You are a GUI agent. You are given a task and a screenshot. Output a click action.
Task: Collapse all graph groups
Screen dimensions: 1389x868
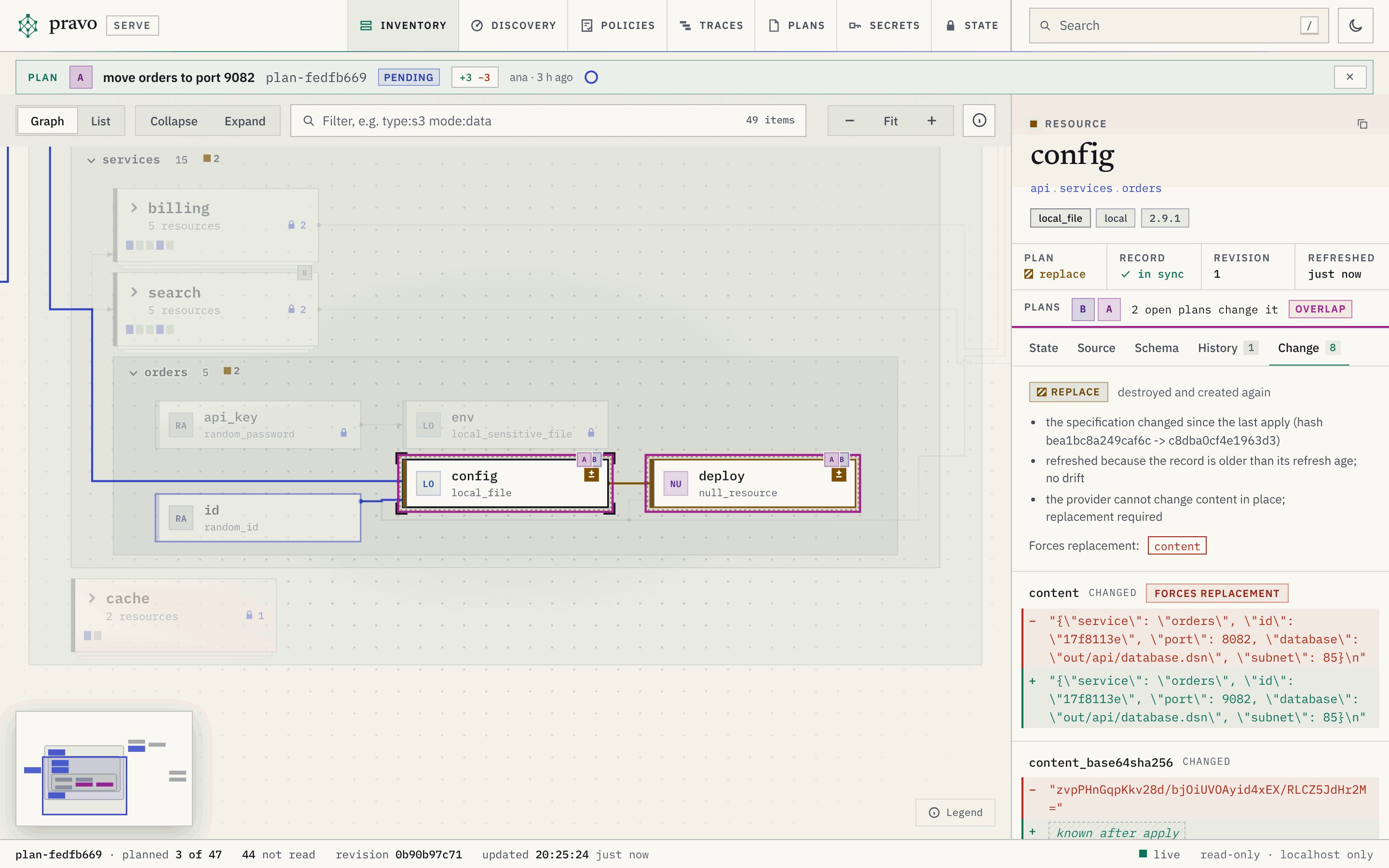174,121
